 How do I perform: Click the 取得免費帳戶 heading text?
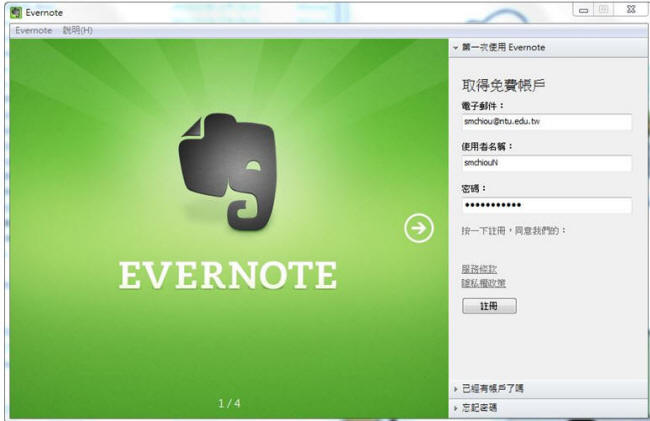[503, 85]
